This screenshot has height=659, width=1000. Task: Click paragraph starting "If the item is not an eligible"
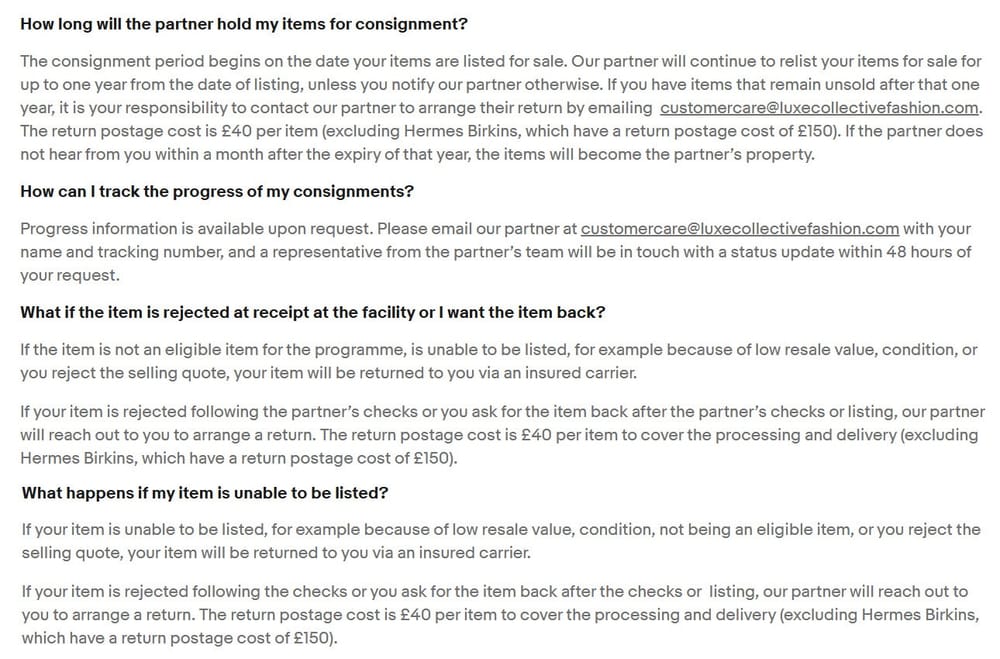498,361
